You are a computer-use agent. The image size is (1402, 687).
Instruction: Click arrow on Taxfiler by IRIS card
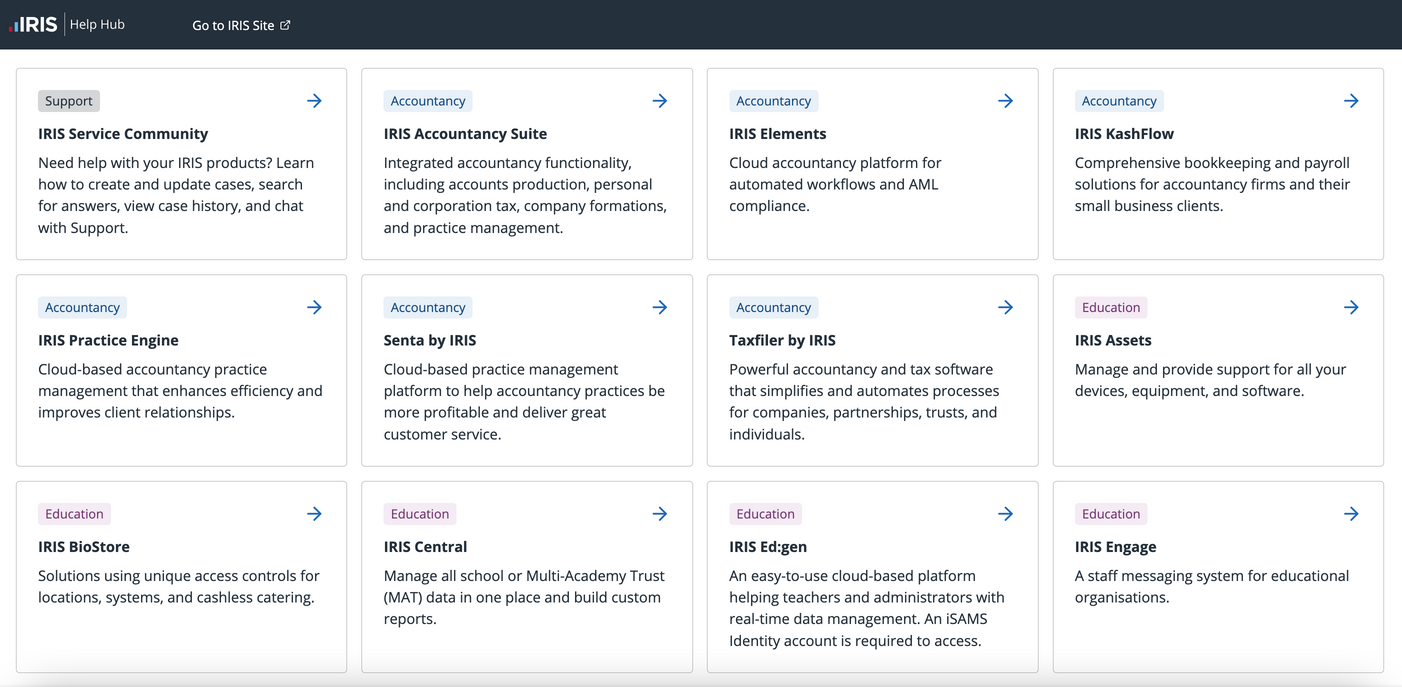[1005, 308]
